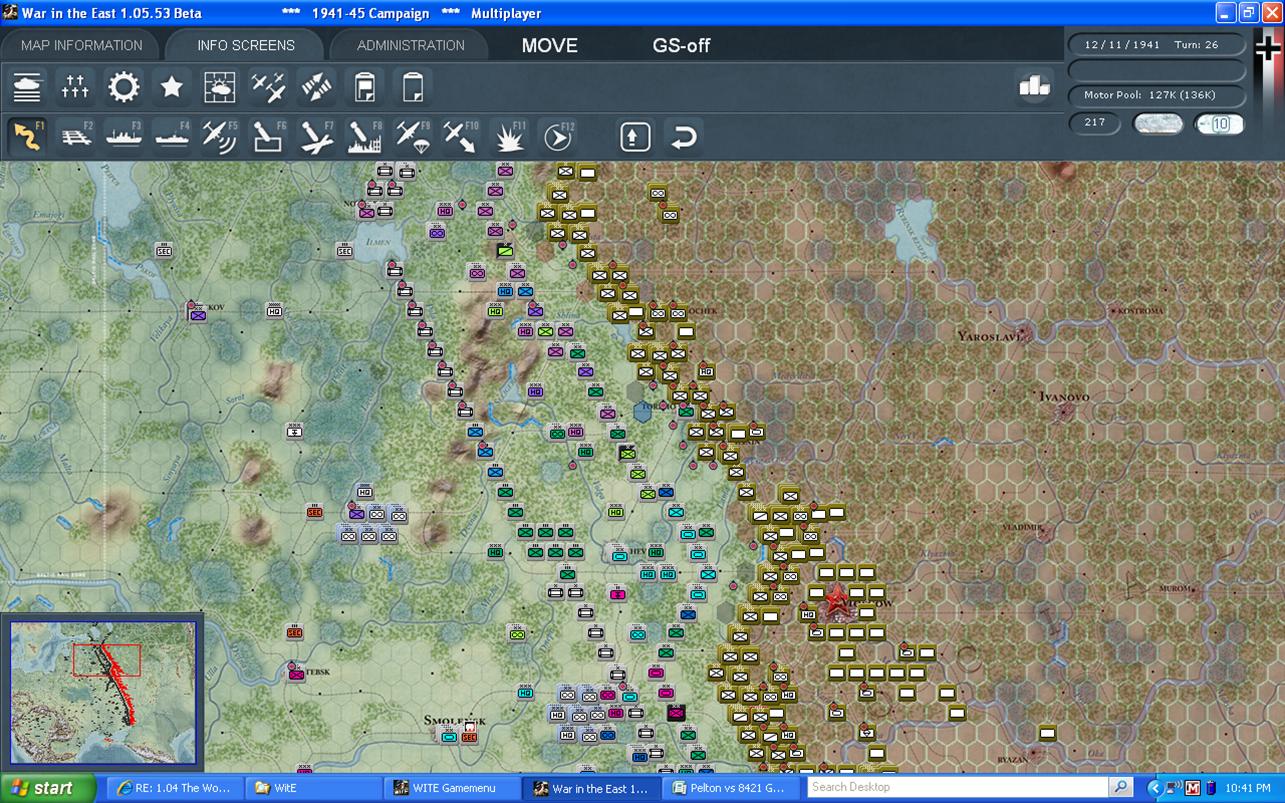1285x803 pixels.
Task: Select the F4 amphibious transport mode
Action: click(171, 136)
